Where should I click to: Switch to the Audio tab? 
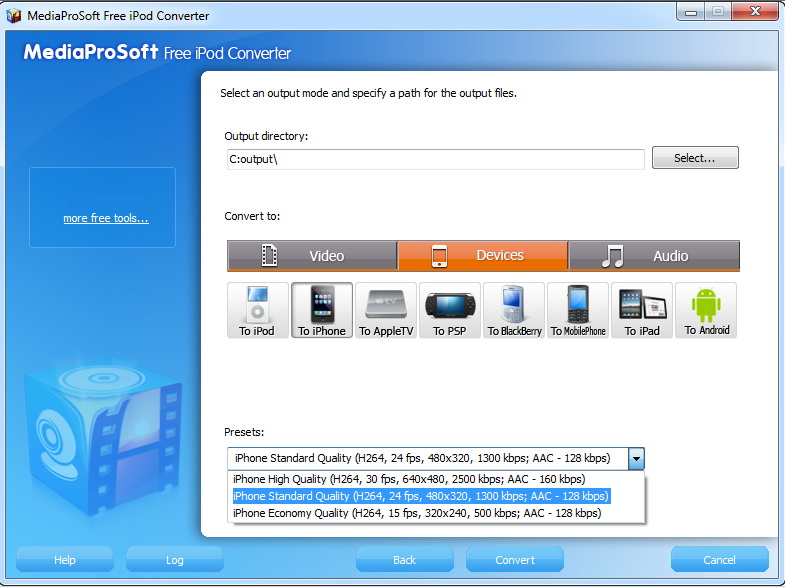pos(654,256)
